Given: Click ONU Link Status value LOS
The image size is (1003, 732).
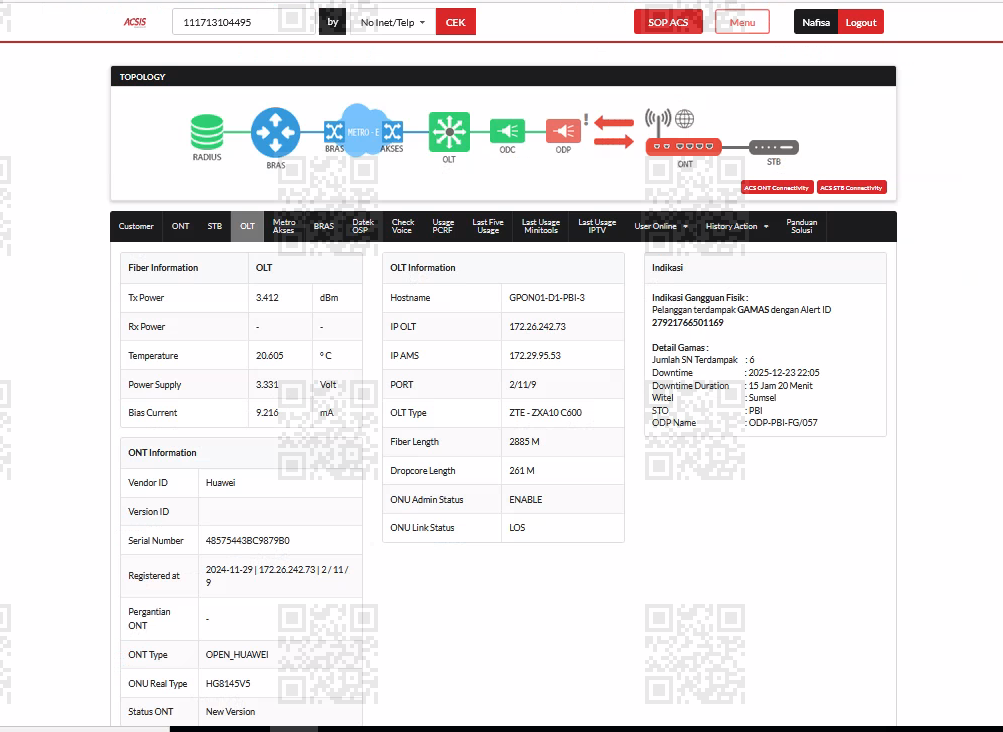Looking at the screenshot, I should 517,528.
